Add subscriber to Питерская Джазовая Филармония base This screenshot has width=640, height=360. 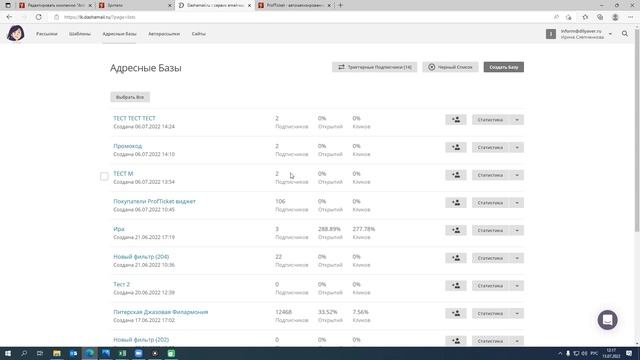tap(456, 313)
